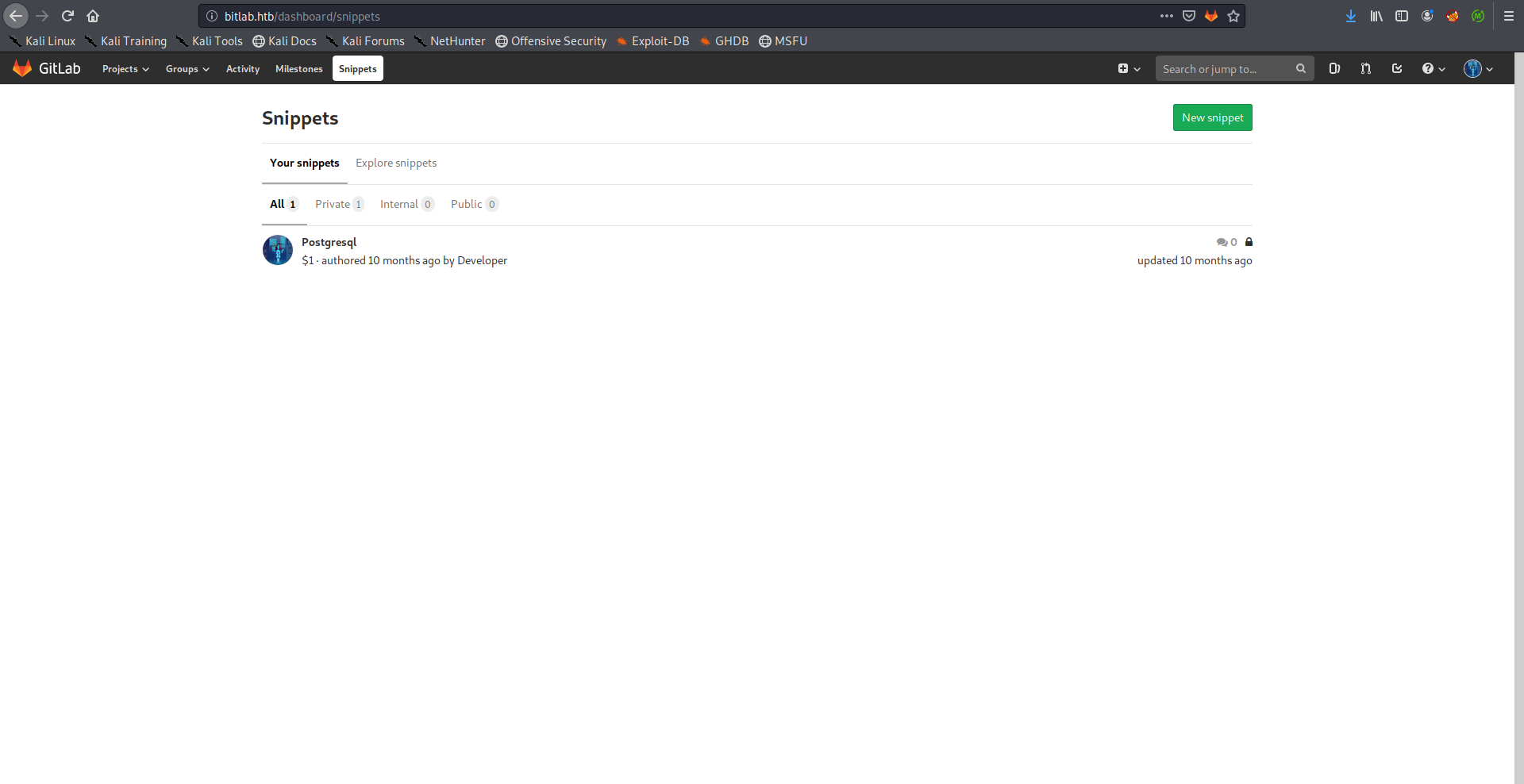Open the new item plus dropdown
This screenshot has height=784, width=1524.
[1129, 69]
